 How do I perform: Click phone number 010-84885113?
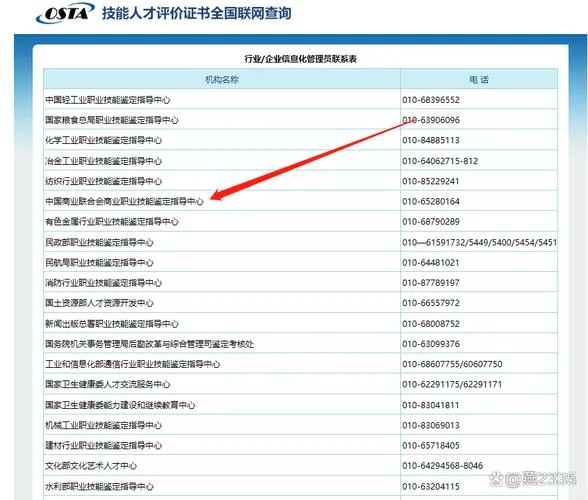tap(431, 141)
